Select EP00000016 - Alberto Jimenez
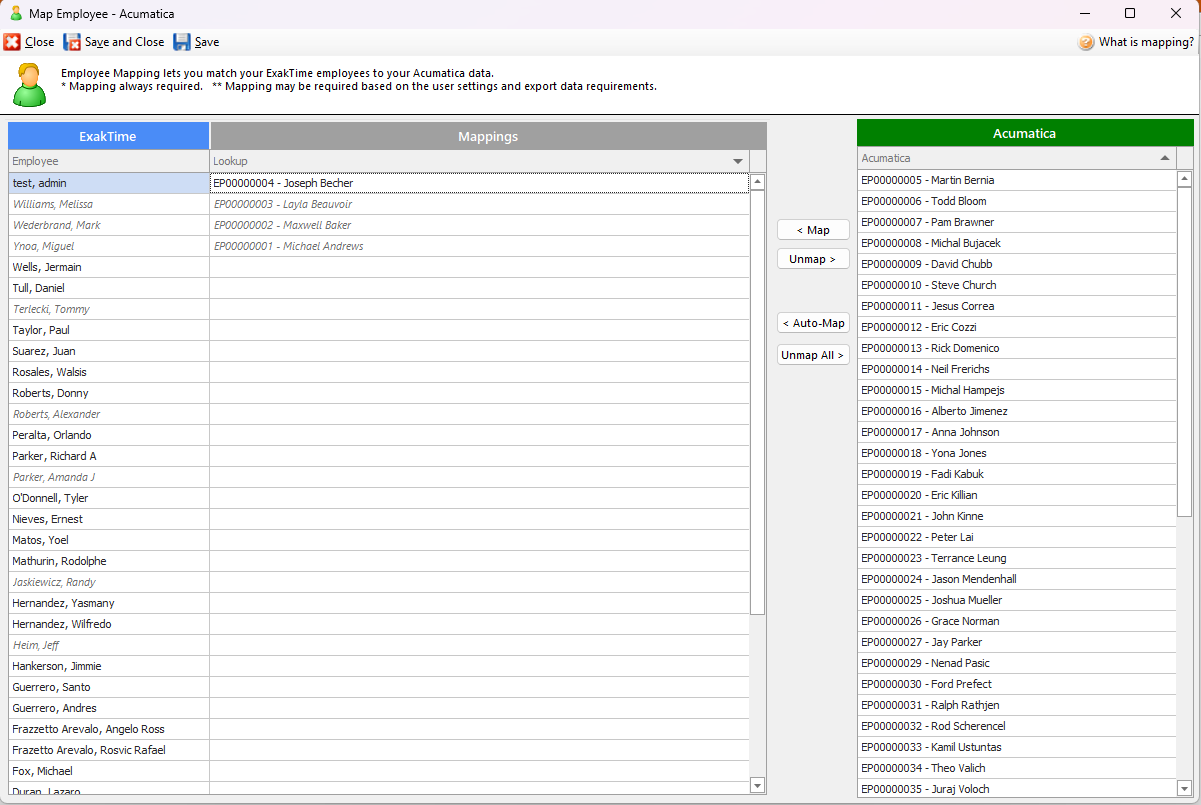1201x805 pixels. coord(1017,411)
